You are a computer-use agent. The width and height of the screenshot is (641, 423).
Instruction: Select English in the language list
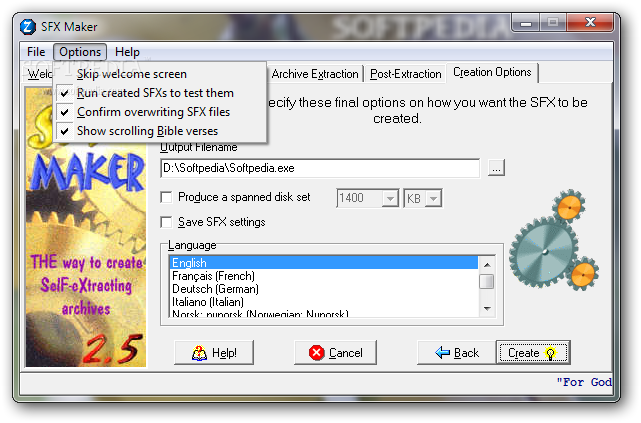[x=323, y=263]
